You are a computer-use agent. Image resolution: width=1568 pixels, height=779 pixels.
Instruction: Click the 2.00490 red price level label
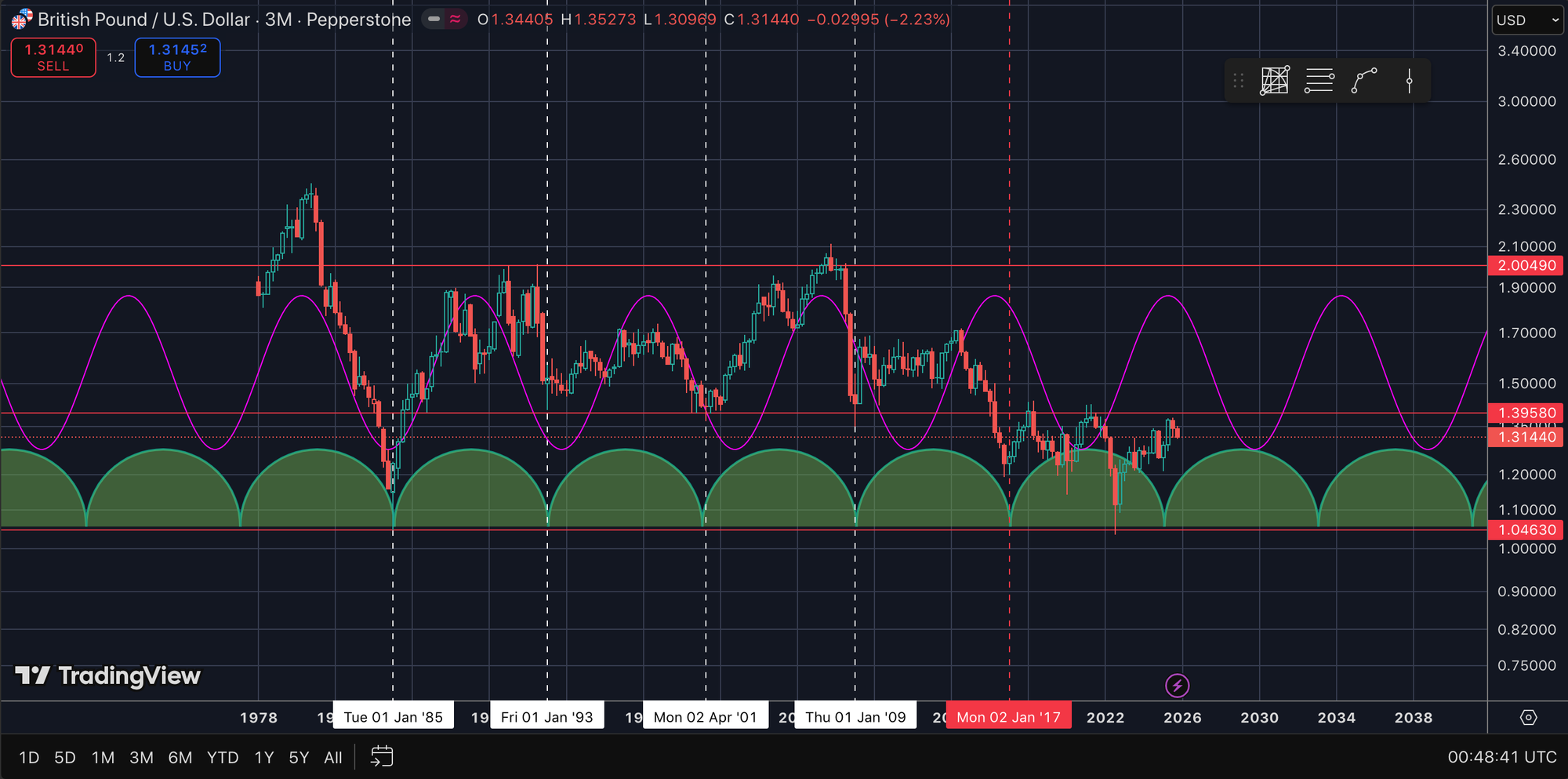coord(1526,266)
